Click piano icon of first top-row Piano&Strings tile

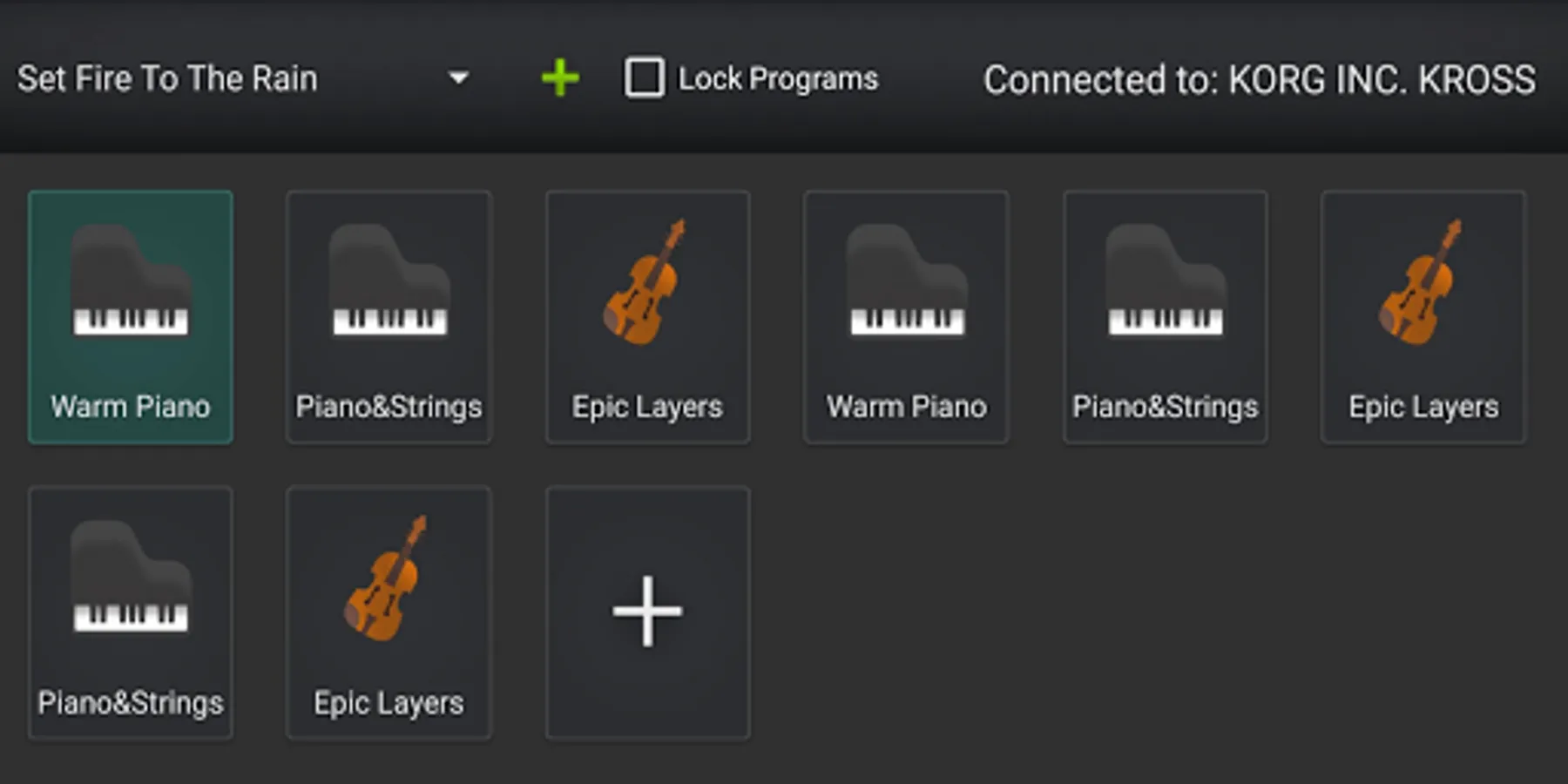click(389, 280)
